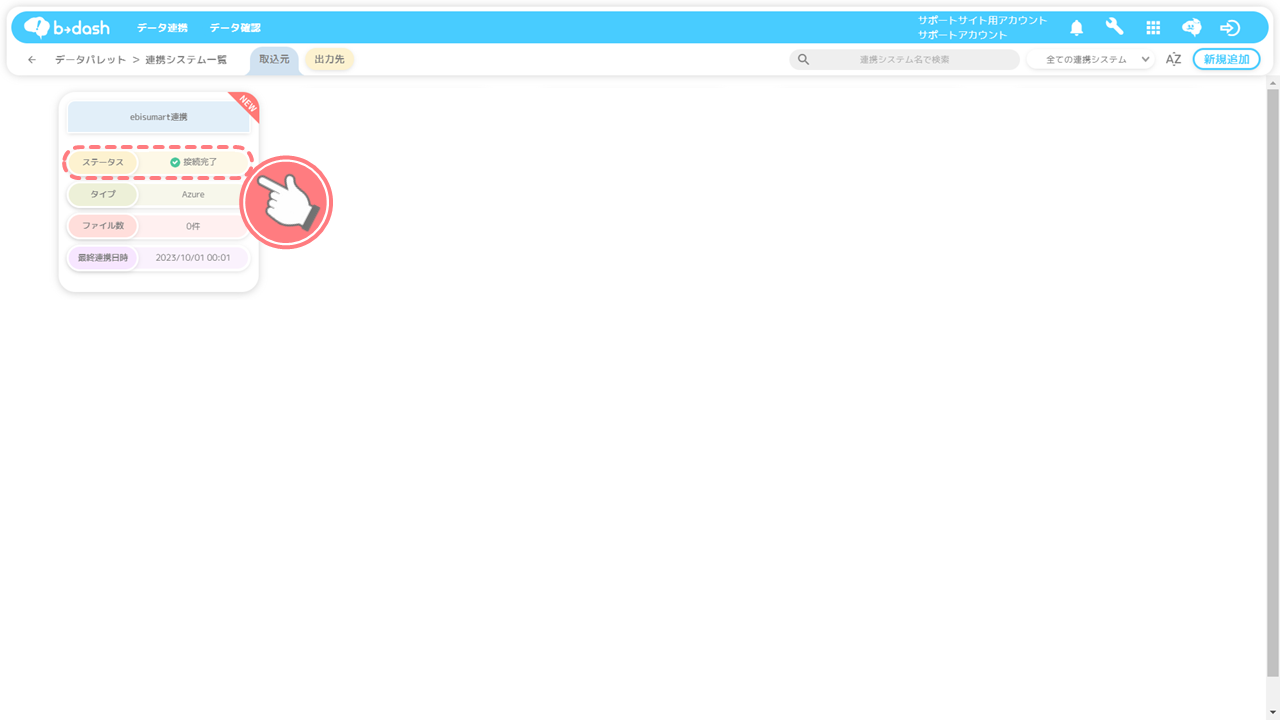Switch to the 出力先 tab
The image size is (1280, 720).
click(329, 59)
